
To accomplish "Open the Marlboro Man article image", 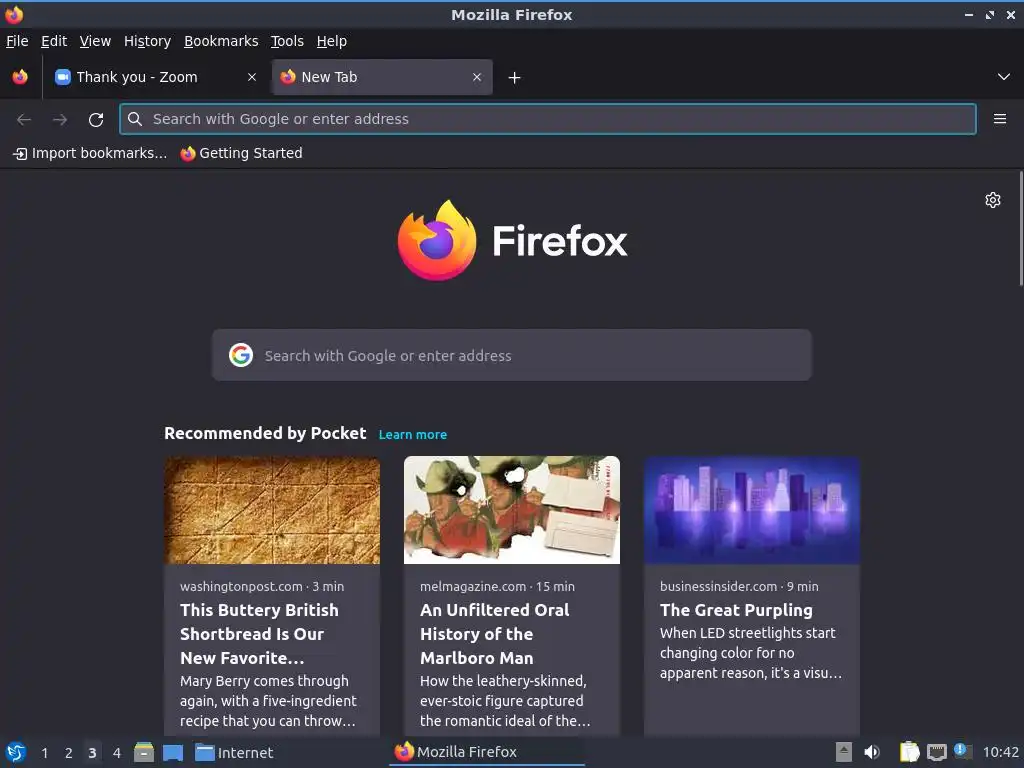I will click(511, 510).
